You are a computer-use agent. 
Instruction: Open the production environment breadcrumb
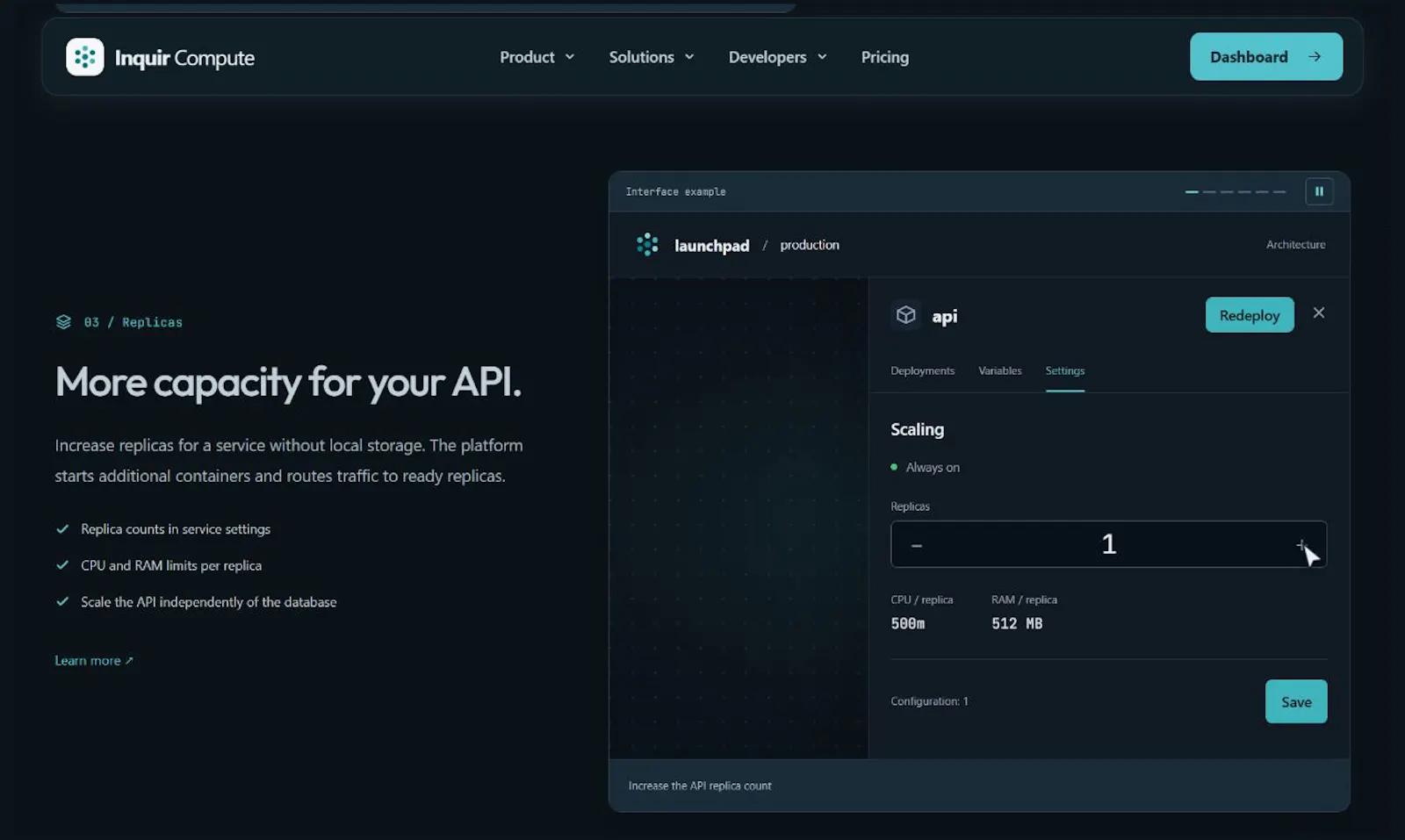click(809, 245)
